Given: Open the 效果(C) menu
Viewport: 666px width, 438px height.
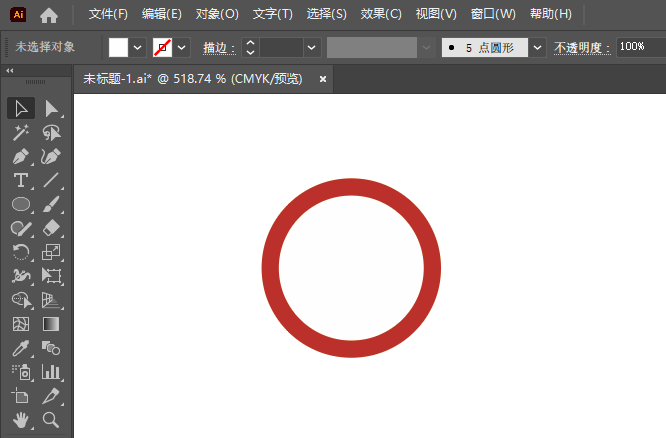Looking at the screenshot, I should (x=381, y=14).
